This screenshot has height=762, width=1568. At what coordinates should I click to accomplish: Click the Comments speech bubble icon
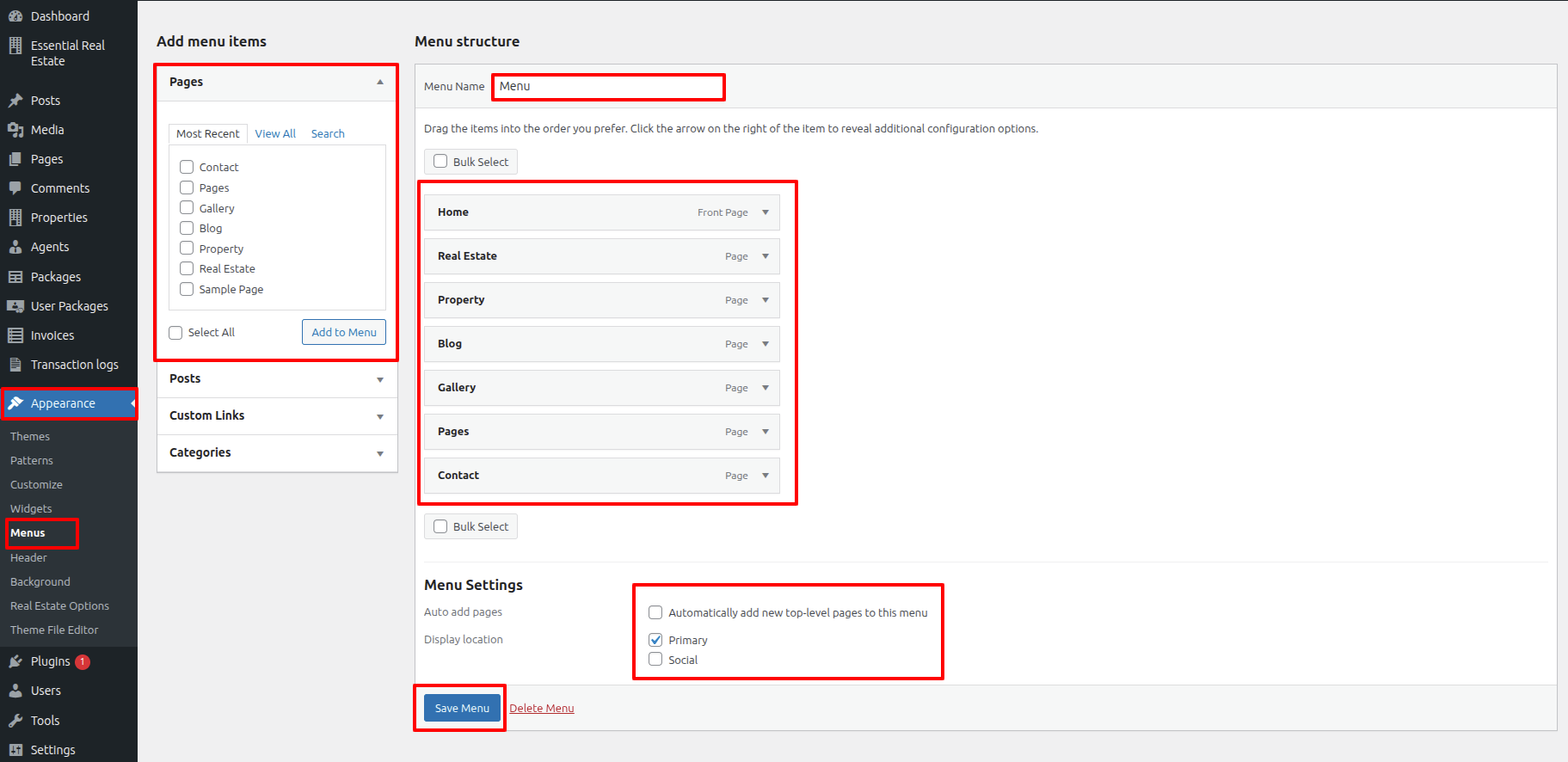point(15,188)
